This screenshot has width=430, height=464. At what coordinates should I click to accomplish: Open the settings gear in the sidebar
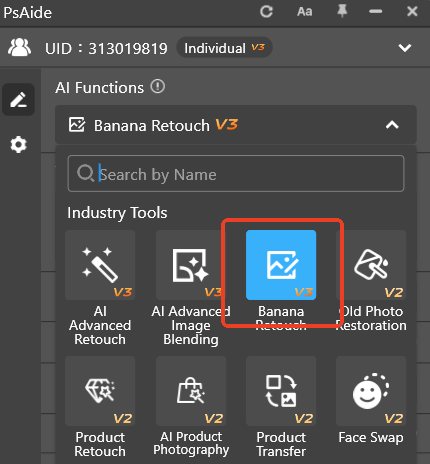(18, 145)
